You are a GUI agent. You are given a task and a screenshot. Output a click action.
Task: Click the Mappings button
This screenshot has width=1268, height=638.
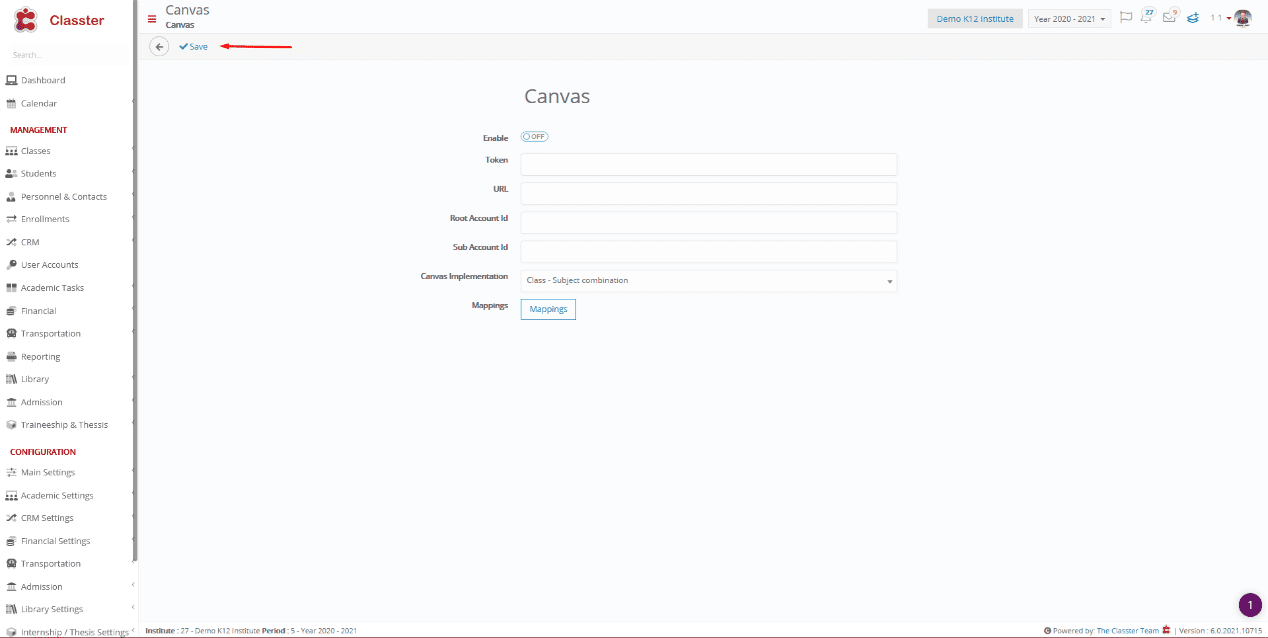(x=548, y=309)
